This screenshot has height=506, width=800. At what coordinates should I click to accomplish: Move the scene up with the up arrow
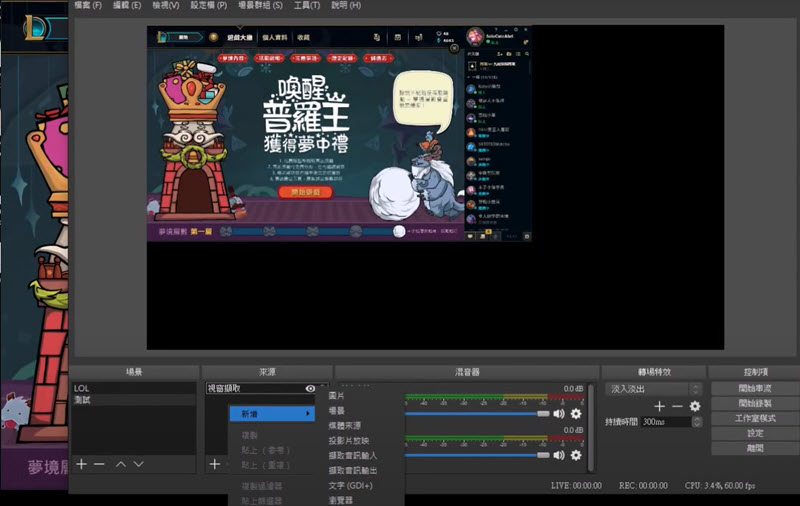click(121, 464)
